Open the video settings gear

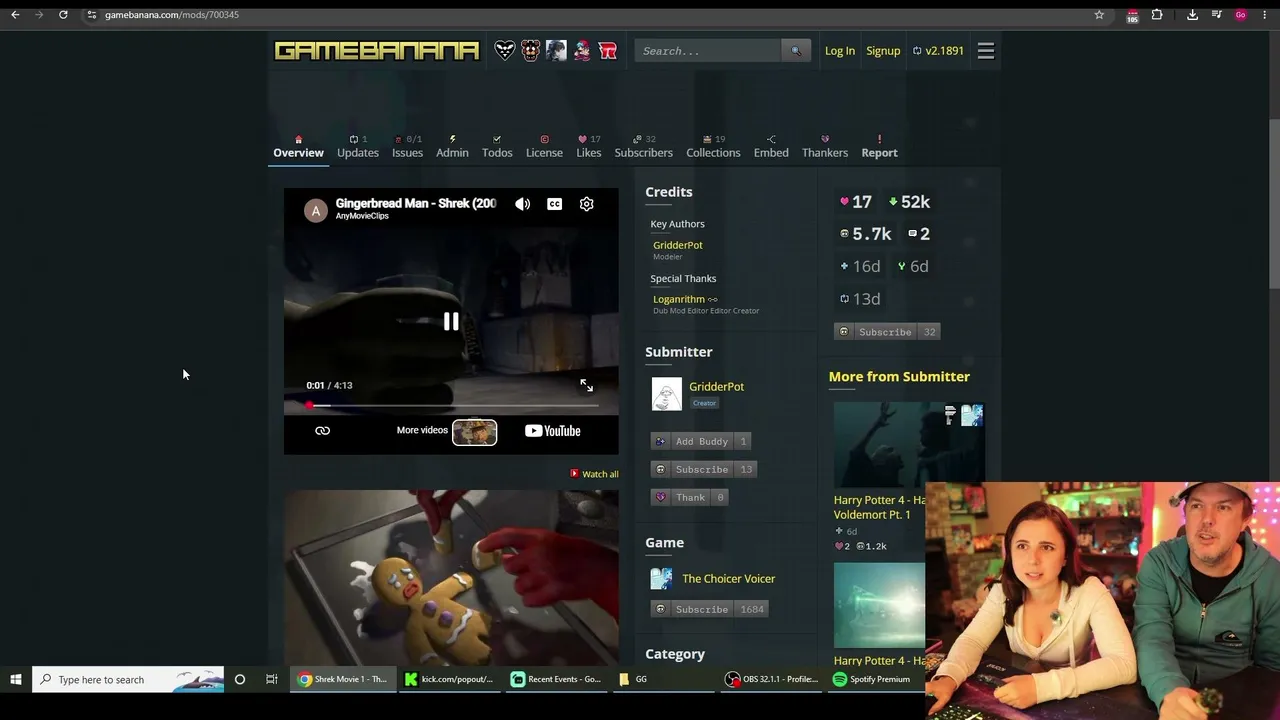587,204
